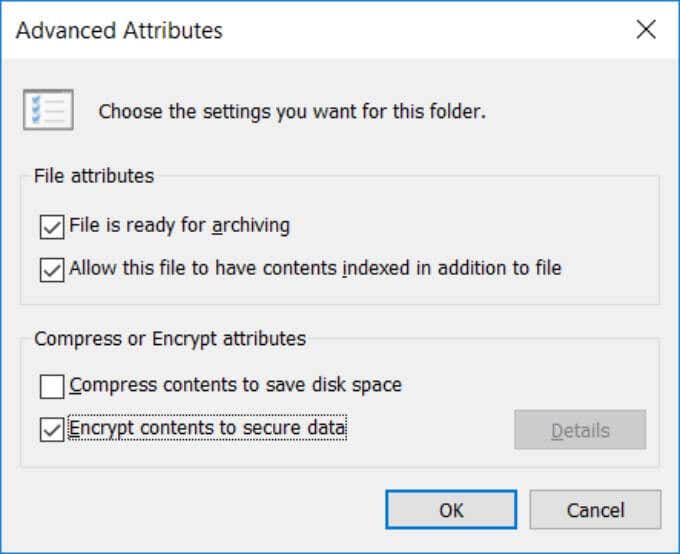
Task: Confirm settings with the OK button
Action: pos(451,510)
